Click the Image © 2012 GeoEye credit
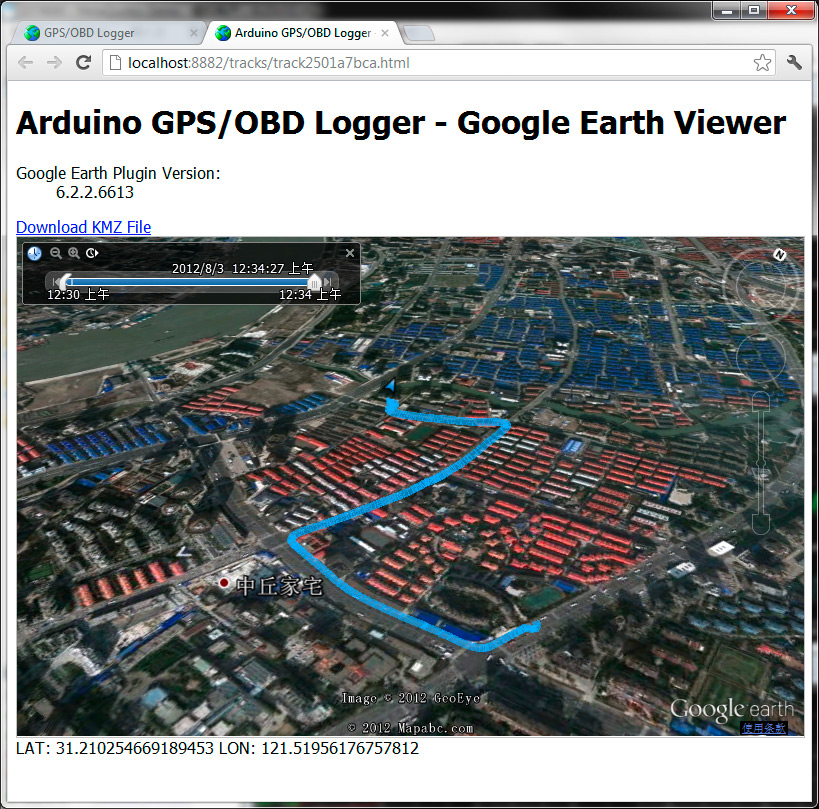Screen dimensions: 819x809 coord(411,698)
